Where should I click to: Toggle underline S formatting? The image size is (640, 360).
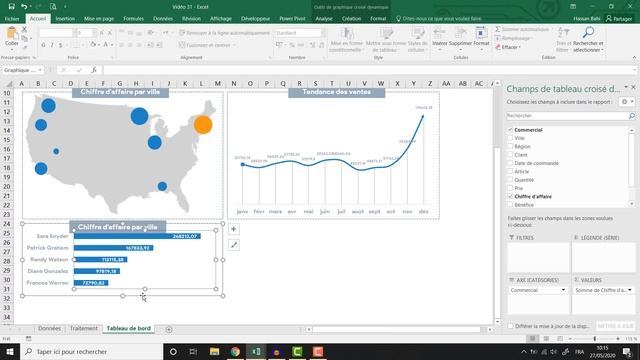[60, 45]
